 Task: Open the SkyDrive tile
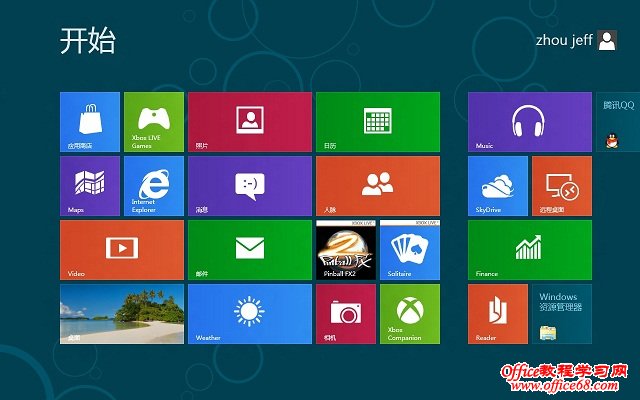click(498, 186)
